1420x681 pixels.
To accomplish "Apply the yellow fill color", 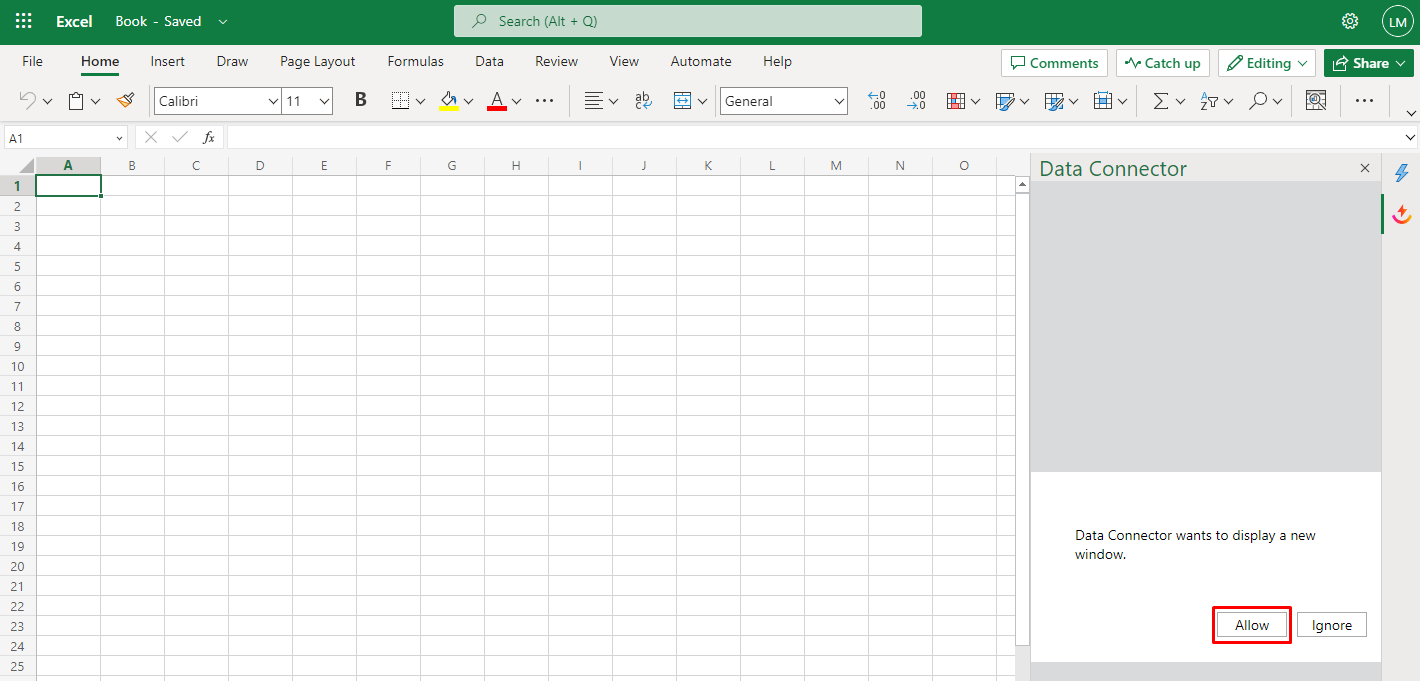I will pyautogui.click(x=449, y=101).
